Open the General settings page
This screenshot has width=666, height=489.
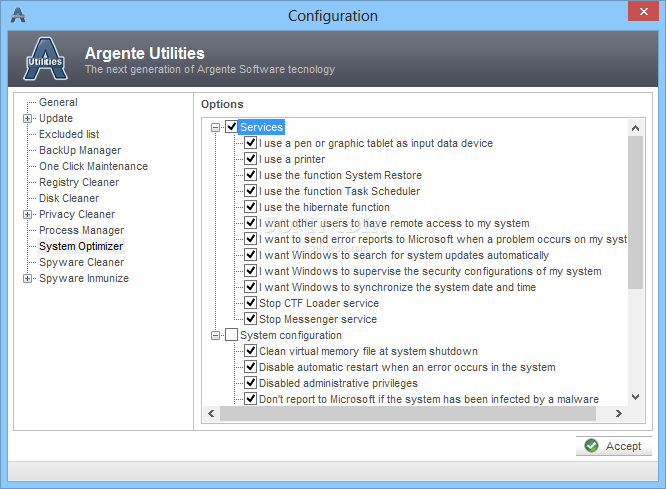58,102
